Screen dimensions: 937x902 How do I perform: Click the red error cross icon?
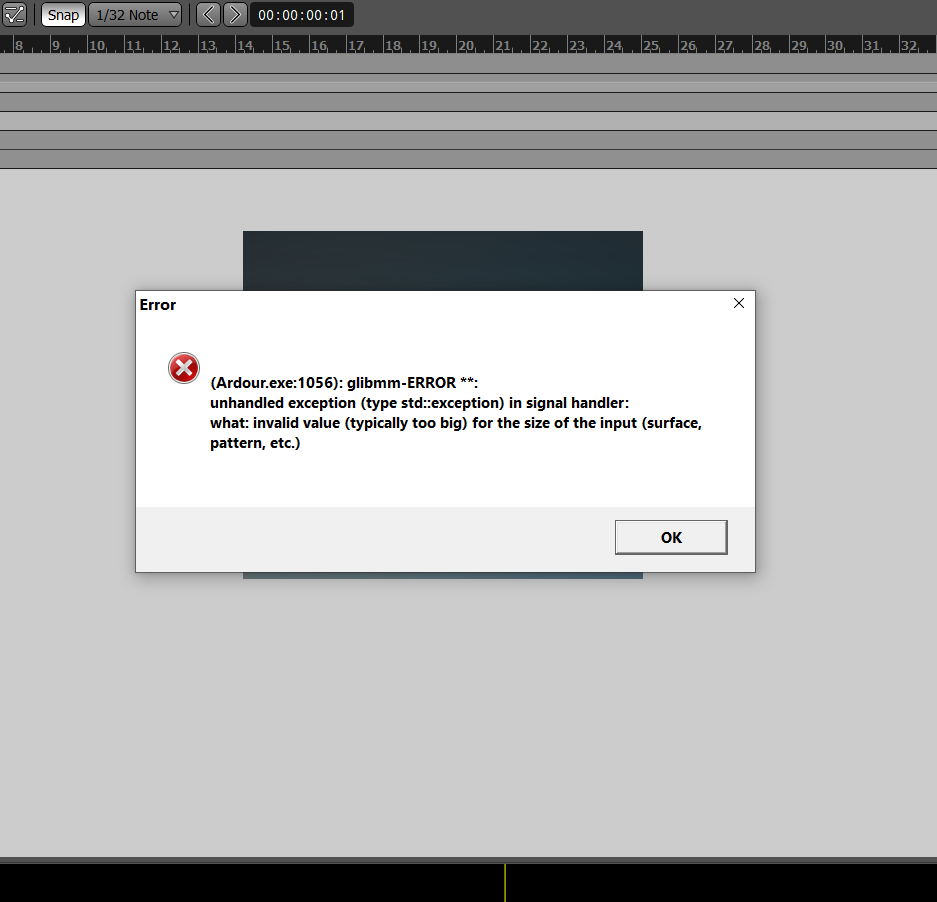point(184,368)
